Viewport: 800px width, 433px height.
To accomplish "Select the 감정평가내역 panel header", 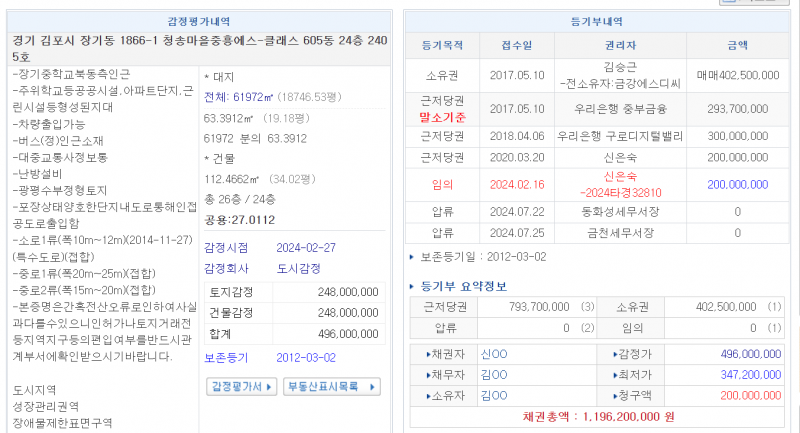I will 198,21.
